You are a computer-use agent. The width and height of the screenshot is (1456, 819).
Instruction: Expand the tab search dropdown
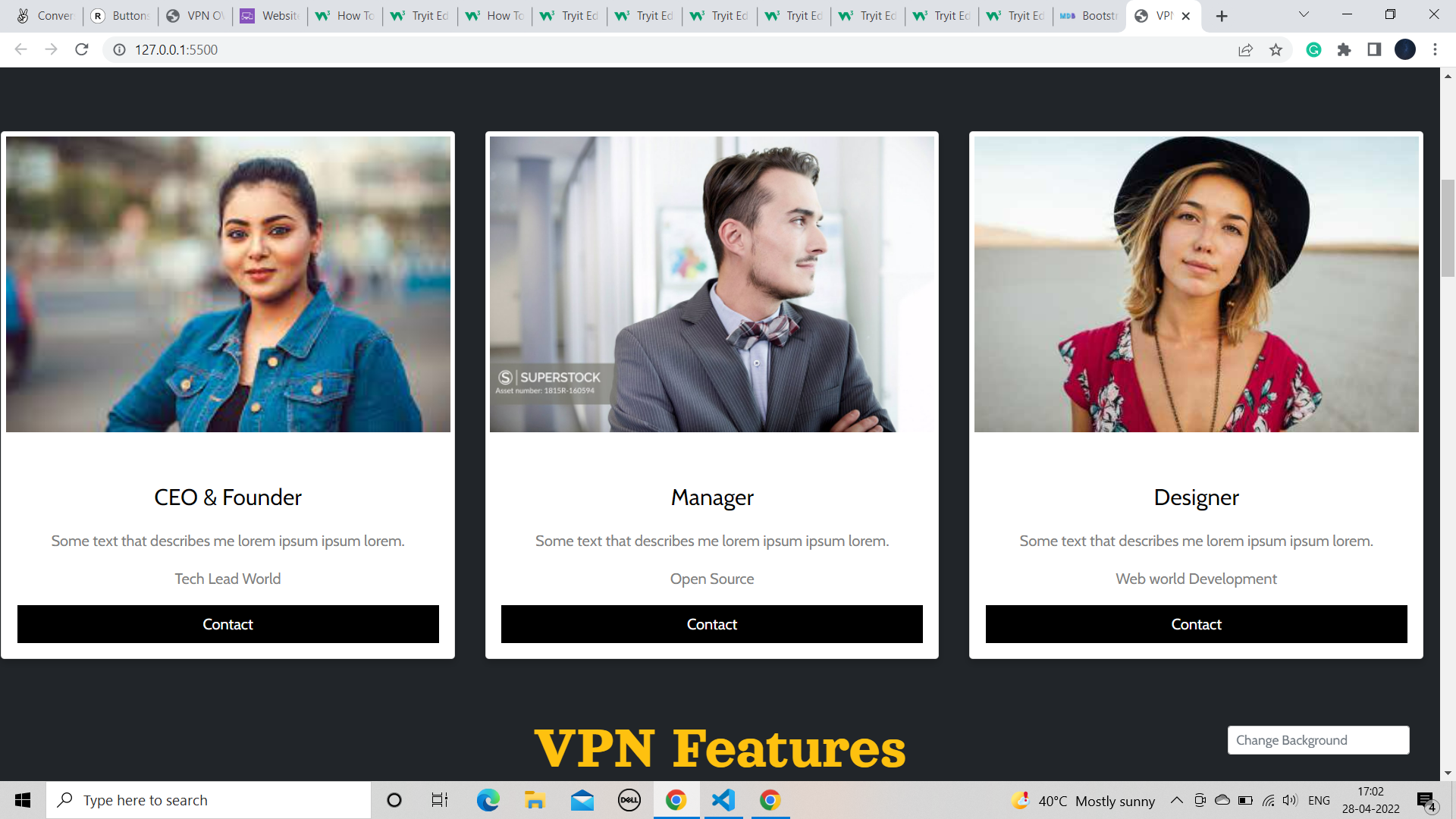point(1304,14)
